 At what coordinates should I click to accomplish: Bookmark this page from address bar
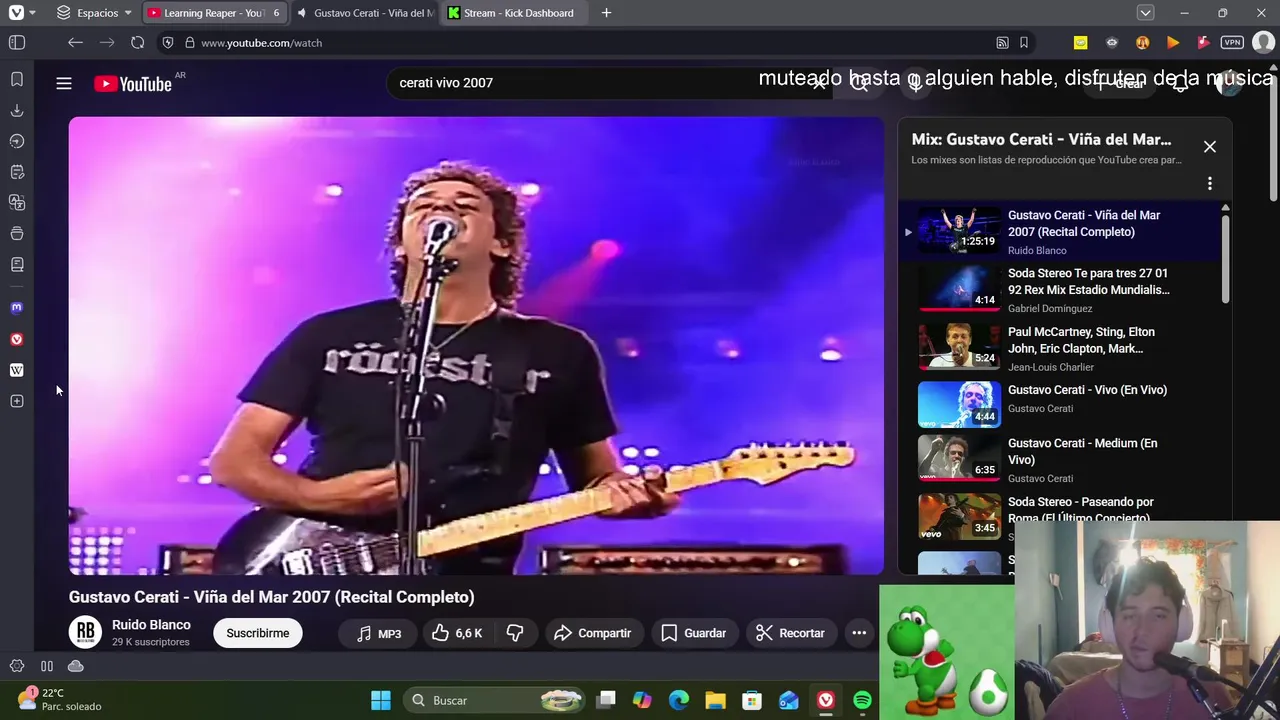coord(1024,43)
